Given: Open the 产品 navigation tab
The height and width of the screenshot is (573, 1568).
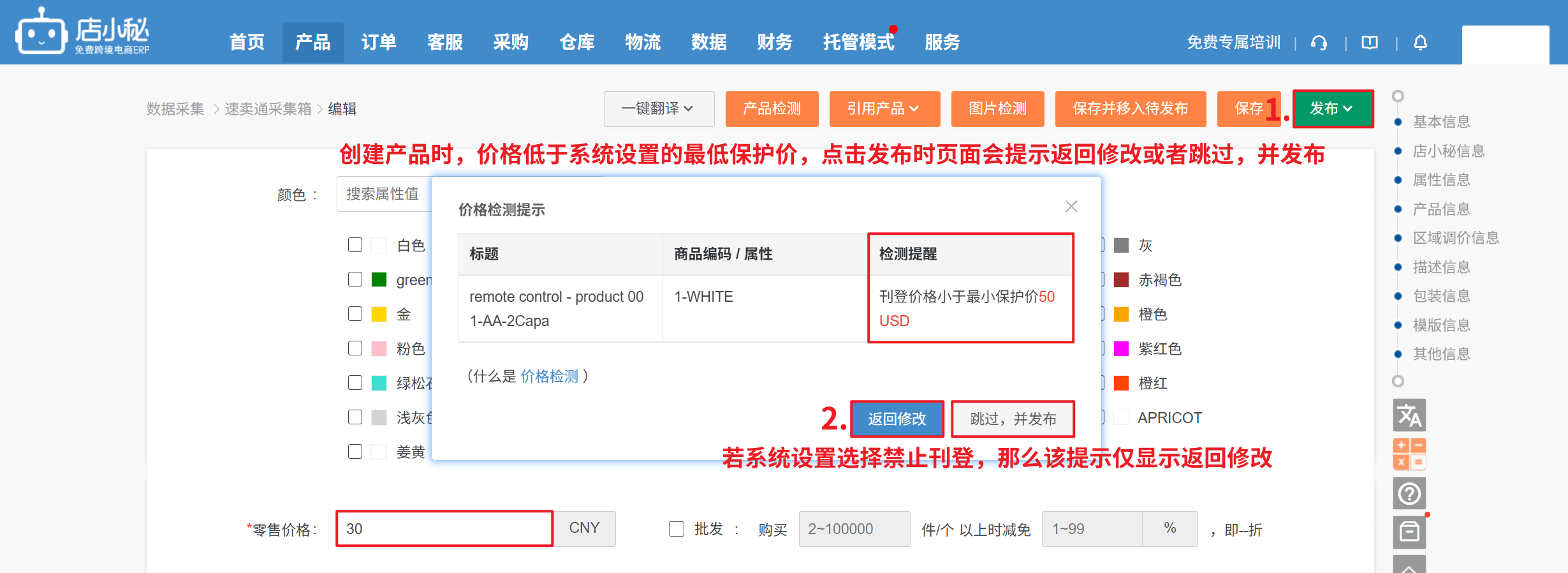Looking at the screenshot, I should coord(313,43).
